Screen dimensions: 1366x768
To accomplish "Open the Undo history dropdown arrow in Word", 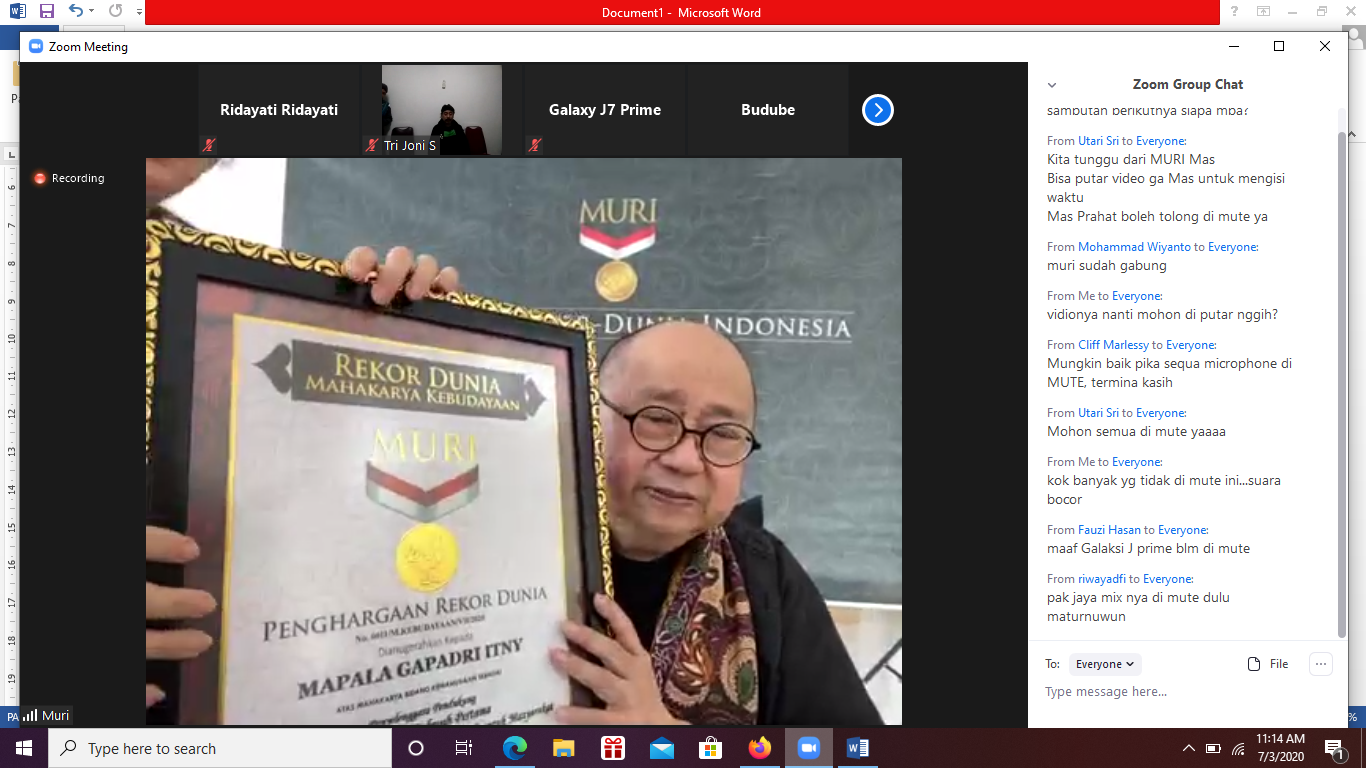I will (91, 11).
